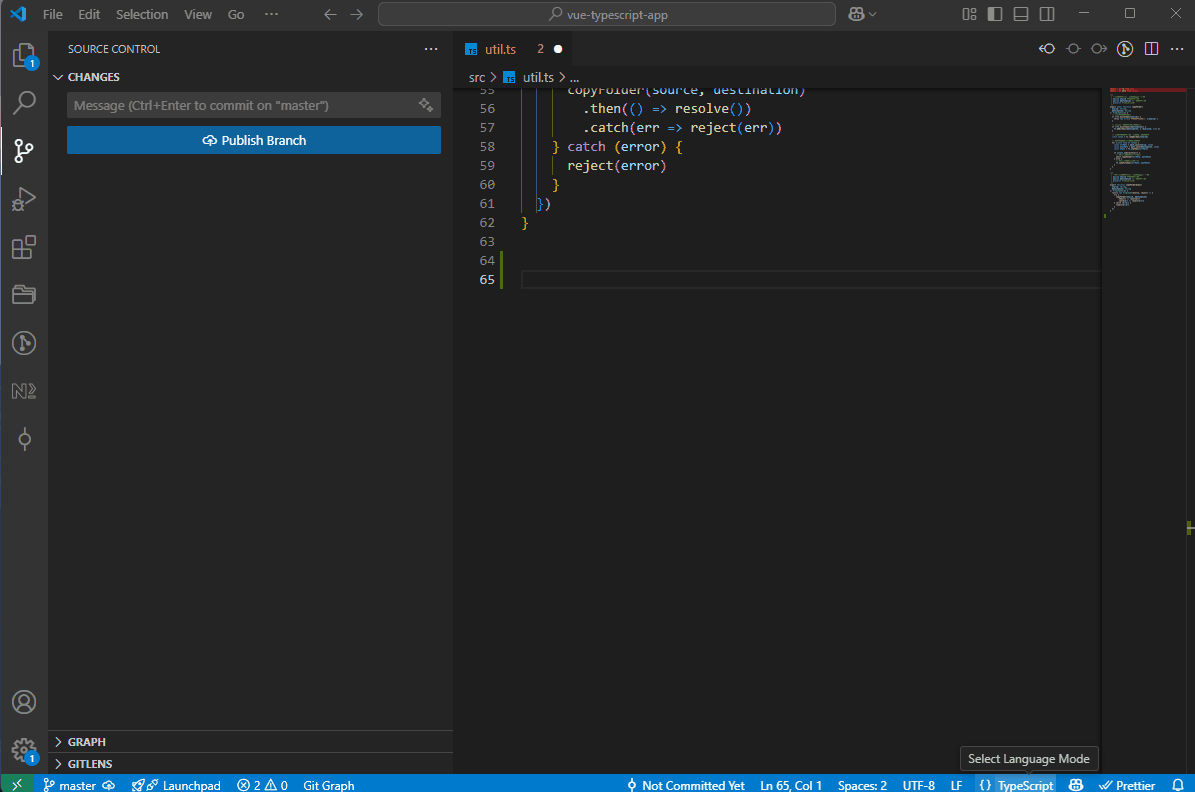Open the Edit menu
Image resolution: width=1195 pixels, height=792 pixels.
89,14
